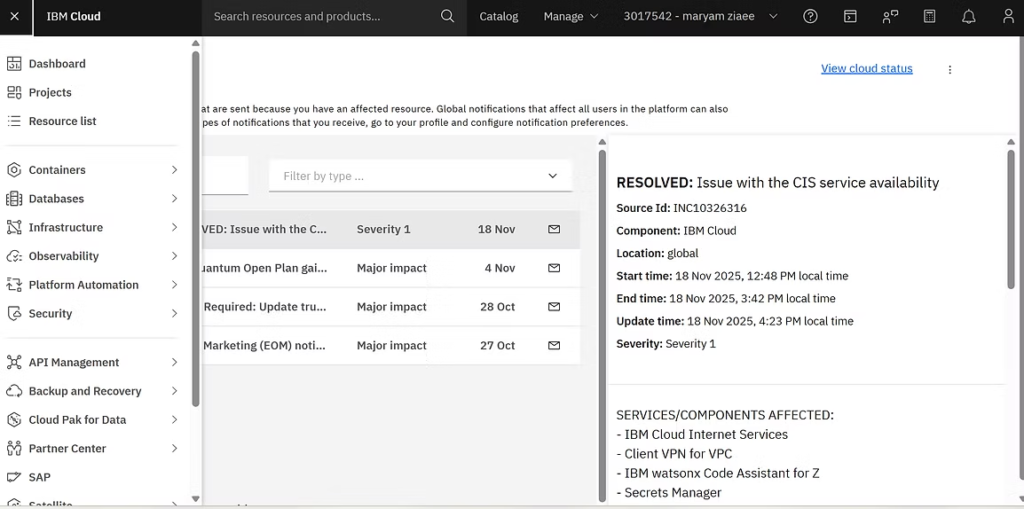Click the envelope icon on 28 Oct row

(554, 306)
